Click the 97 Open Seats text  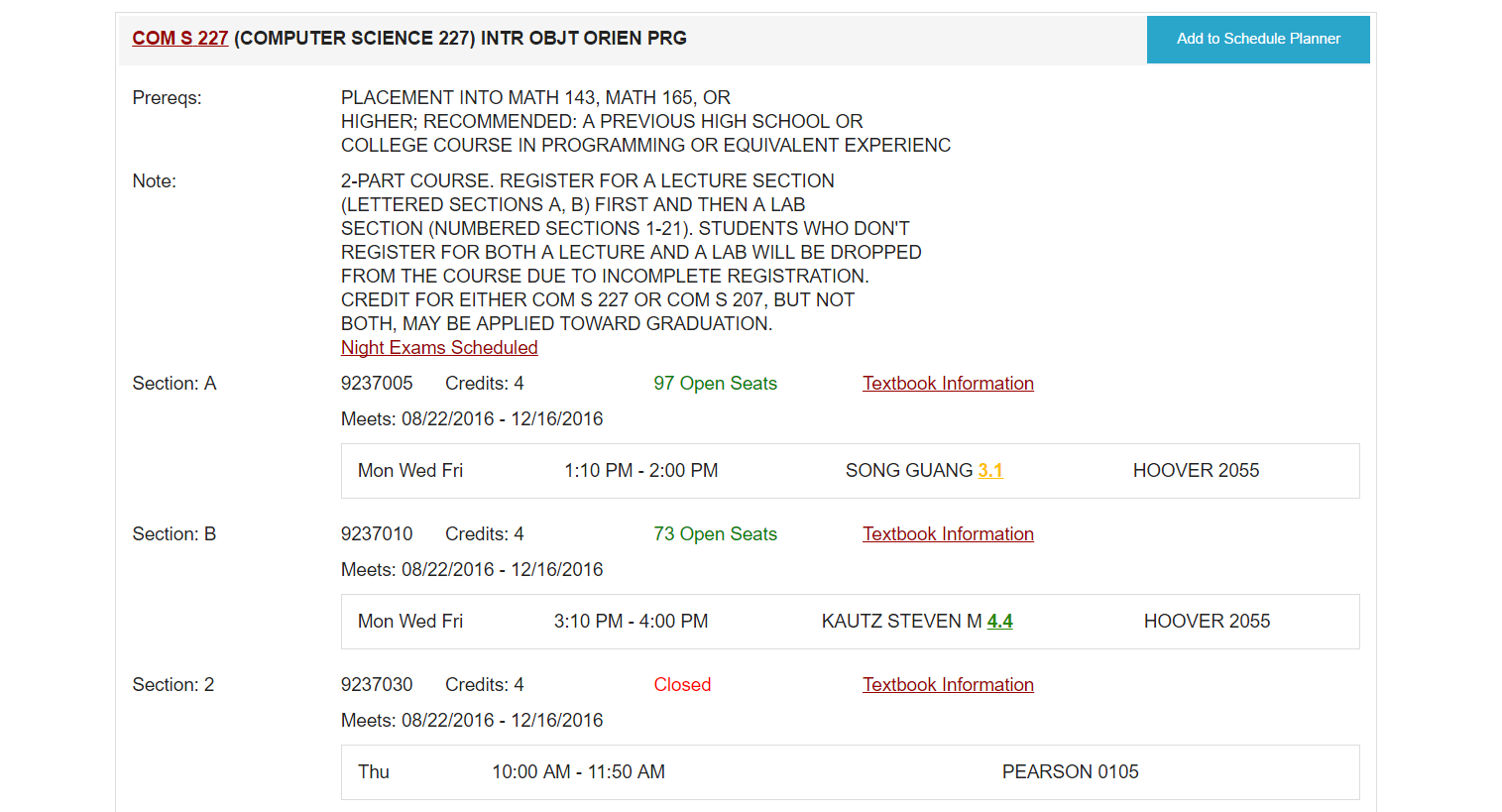click(715, 384)
